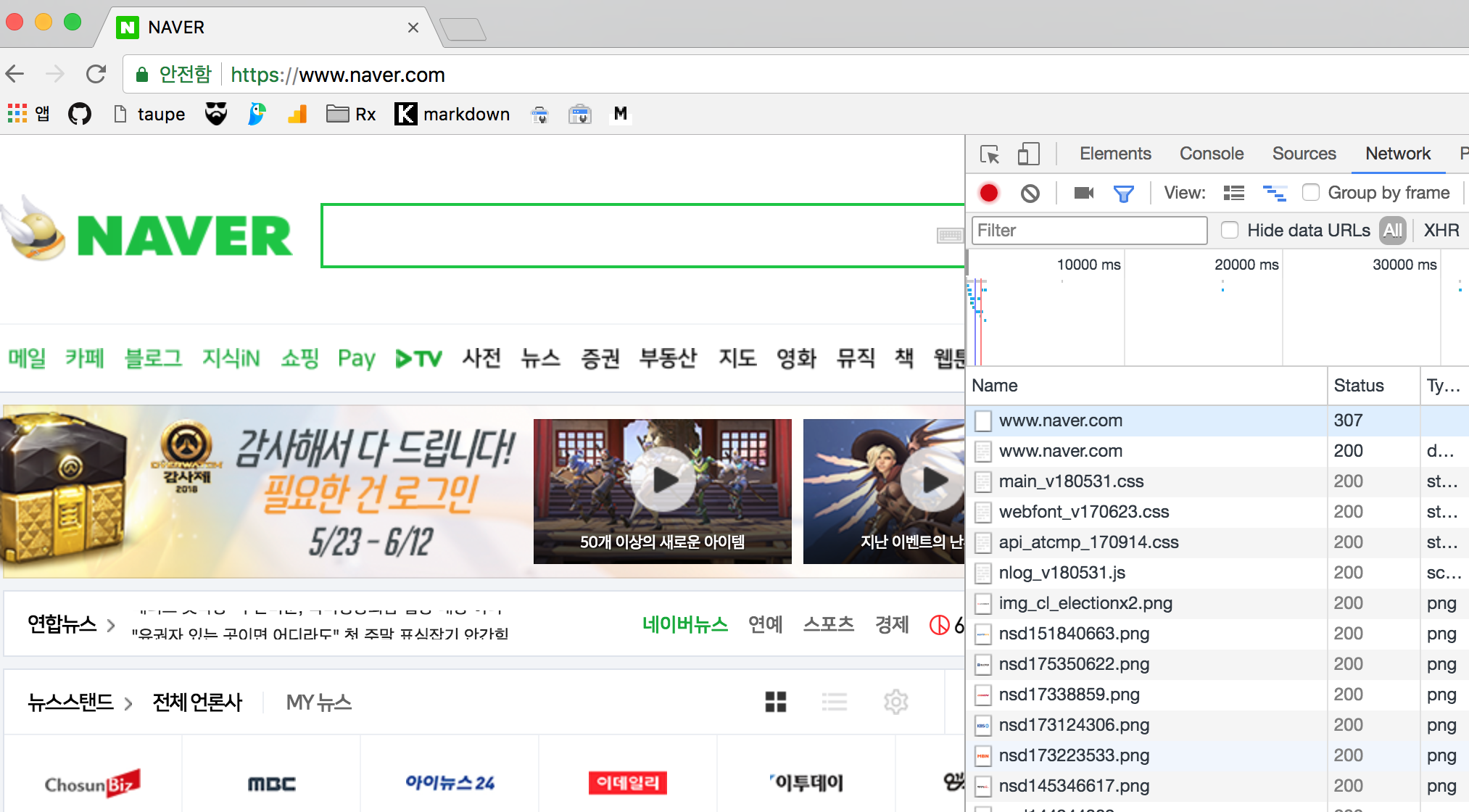
Task: Open the 증권 link
Action: [x=600, y=358]
